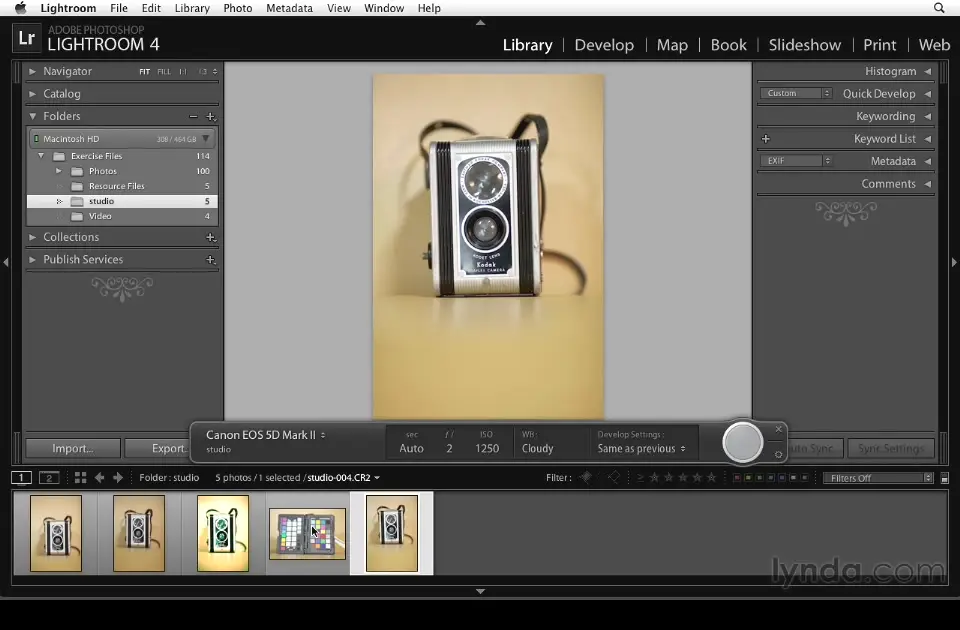Select main window display button 1
The image size is (960, 630).
pyautogui.click(x=21, y=478)
